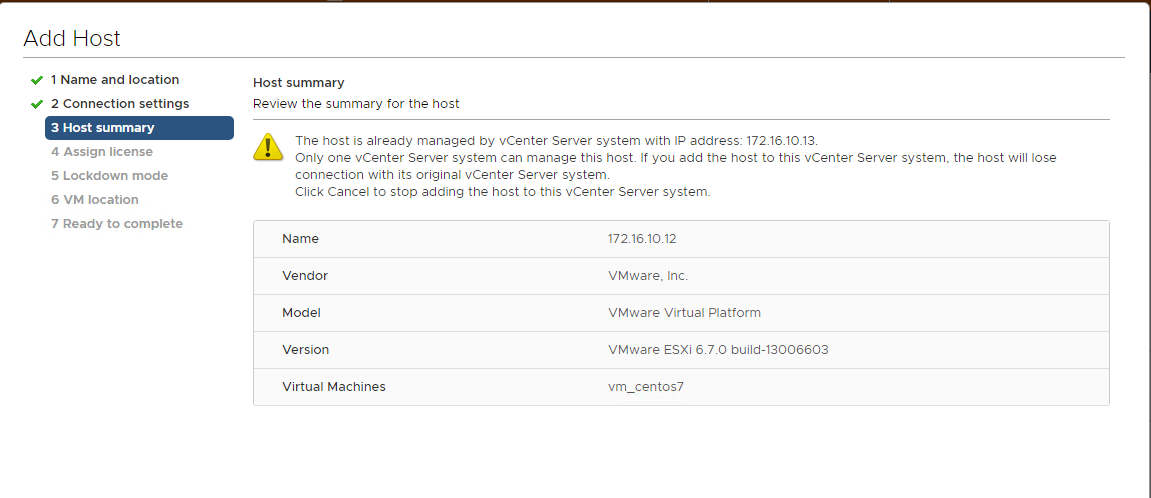This screenshot has height=498, width=1151.
Task: Jump to step 4 Assign license
Action: [102, 151]
